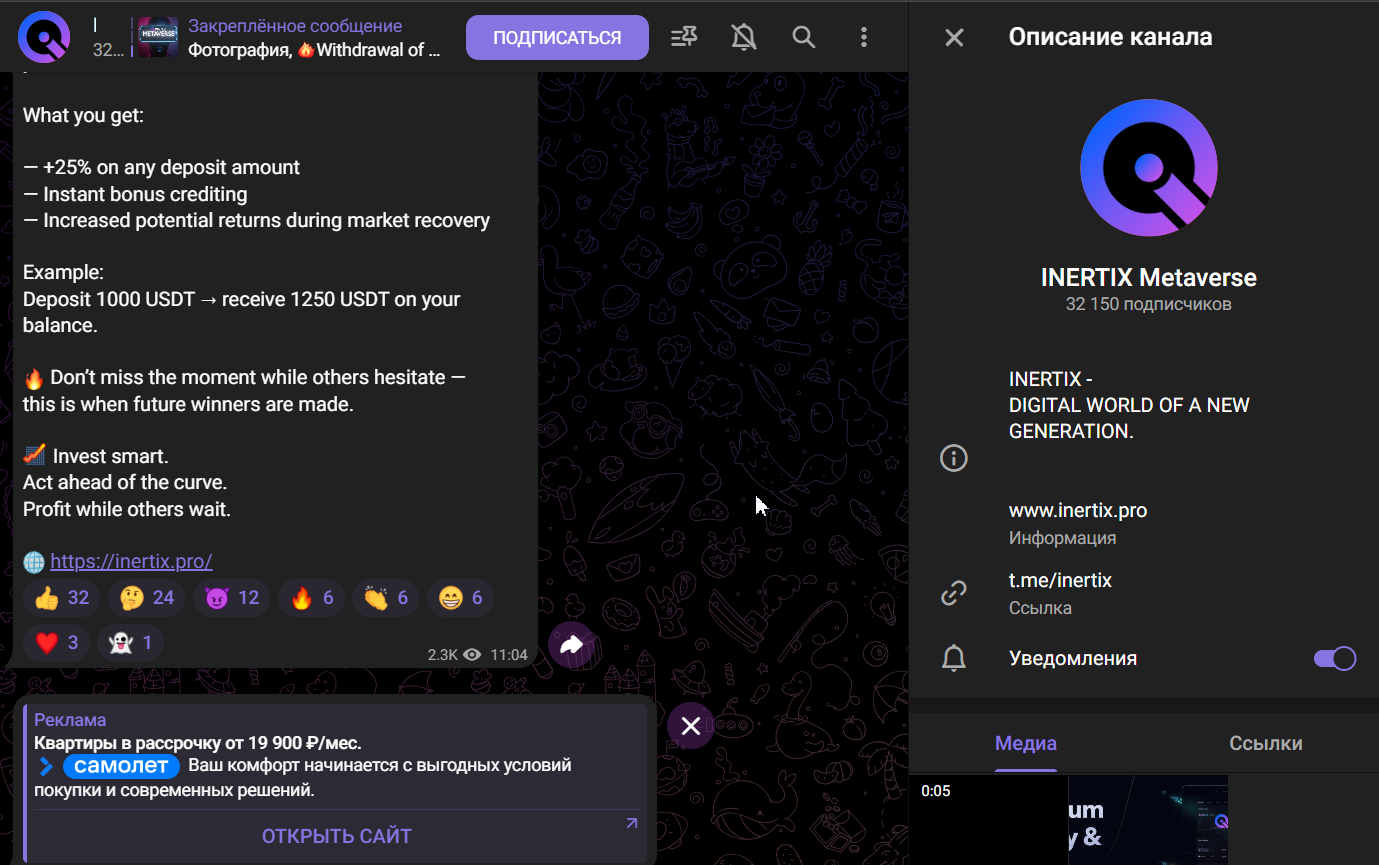Screen dimensions: 1379x865
Task: Open the https://inertix.pro/ link in message
Action: point(131,561)
